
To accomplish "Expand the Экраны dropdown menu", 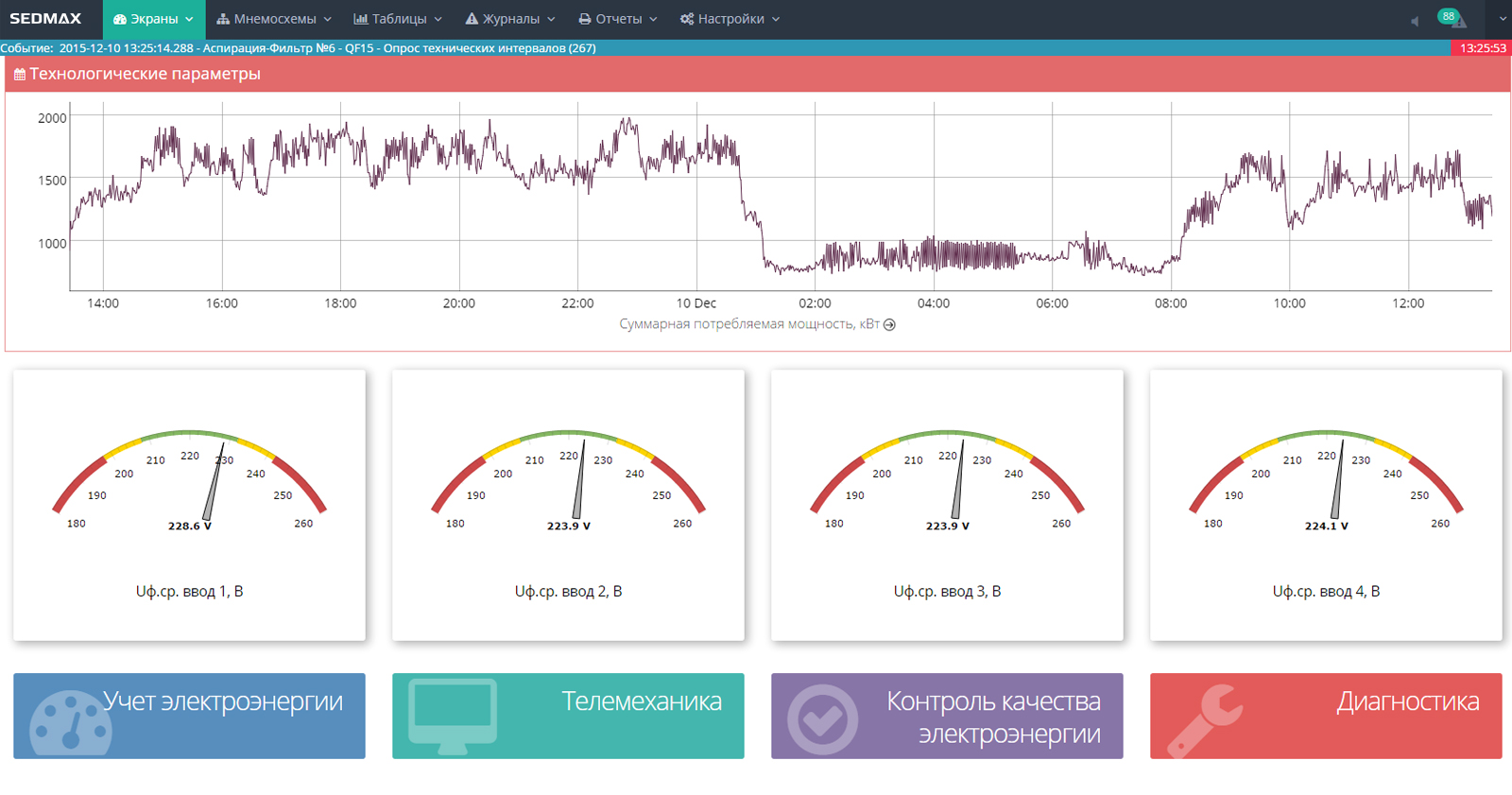I will tap(153, 19).
